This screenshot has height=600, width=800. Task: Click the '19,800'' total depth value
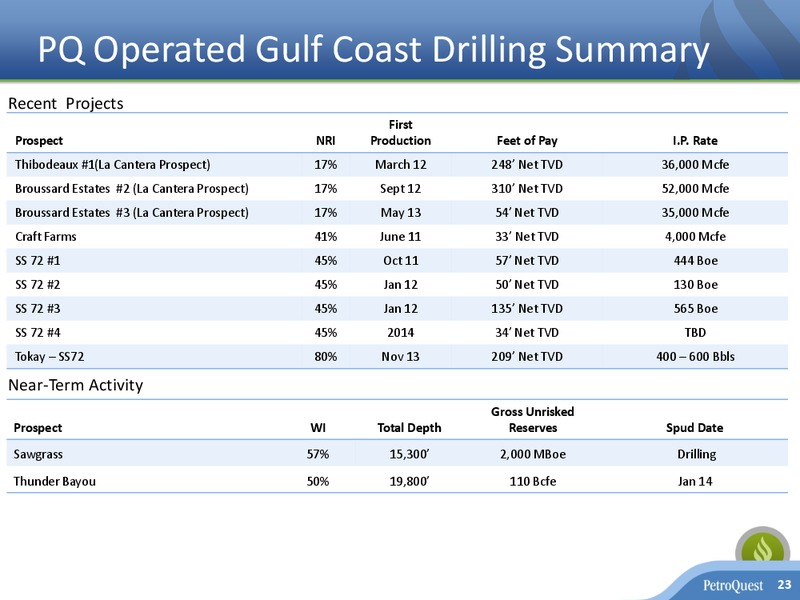click(x=409, y=481)
